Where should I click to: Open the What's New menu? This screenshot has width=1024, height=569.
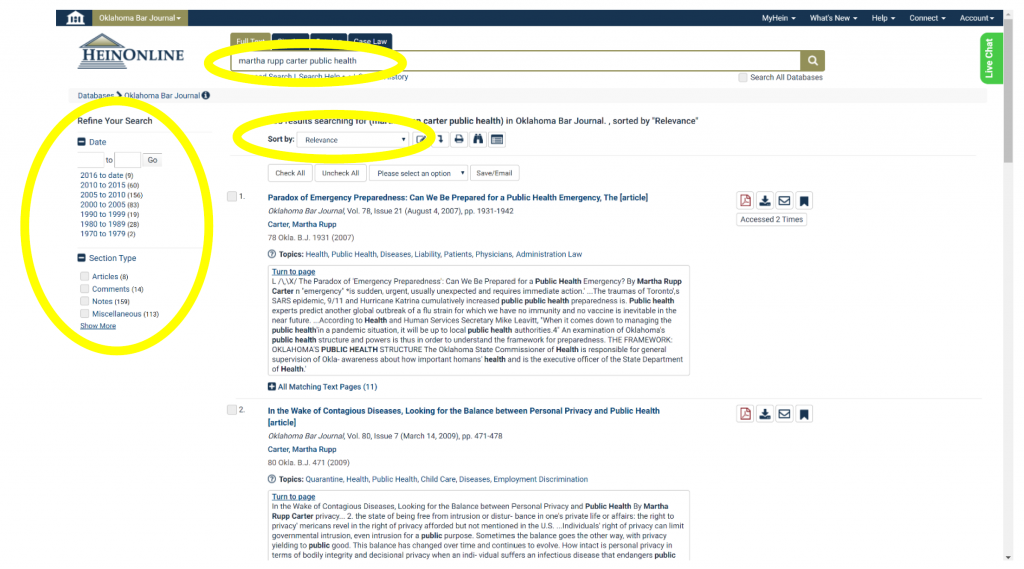click(833, 18)
